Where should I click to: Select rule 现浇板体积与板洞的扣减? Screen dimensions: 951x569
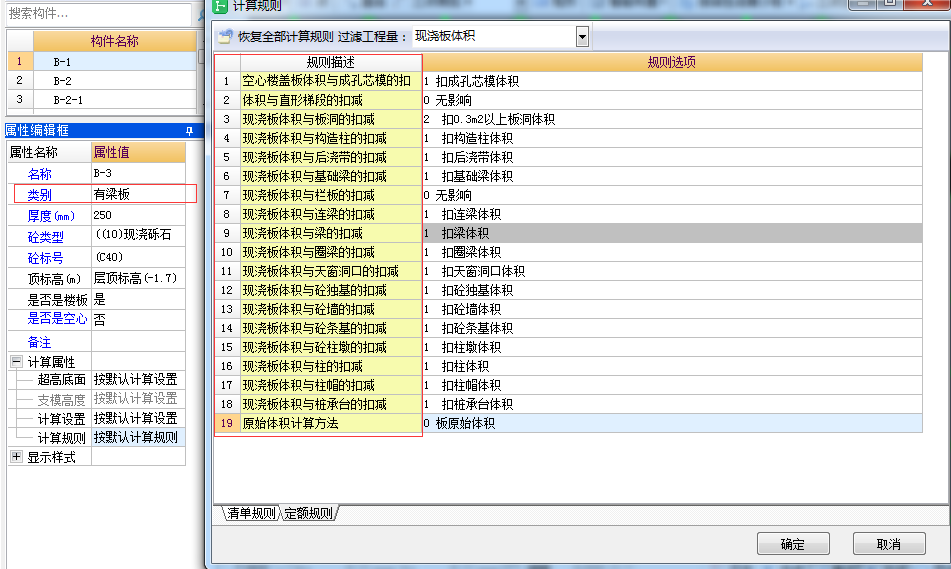(x=331, y=119)
